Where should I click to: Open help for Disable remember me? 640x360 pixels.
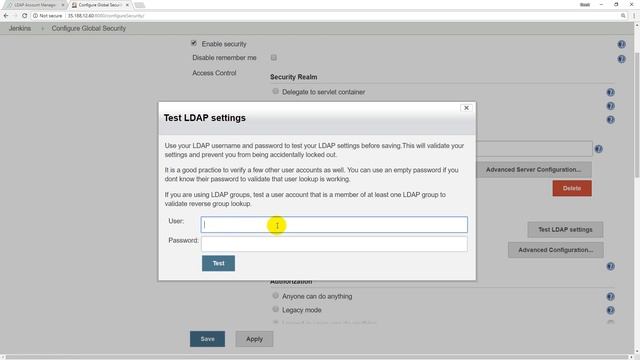tap(621, 59)
